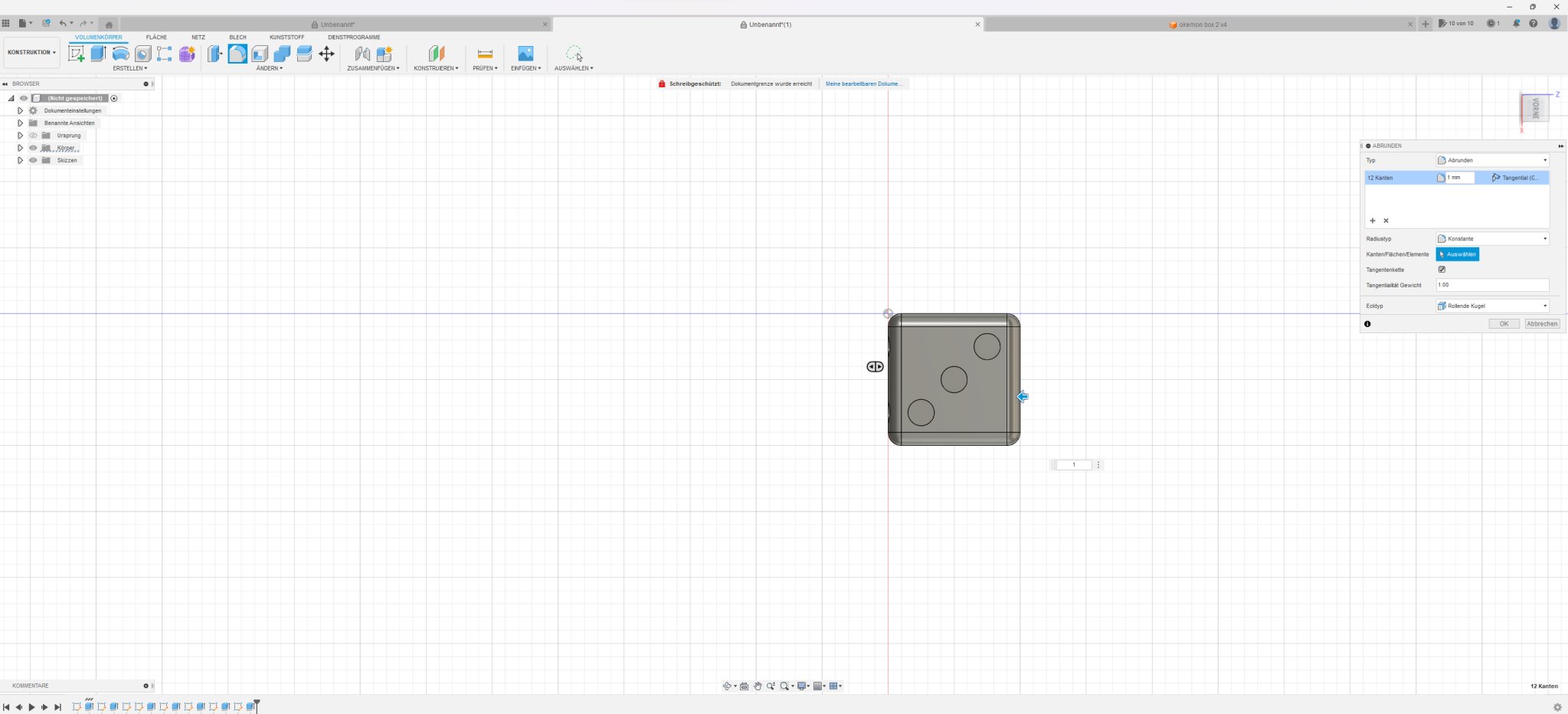This screenshot has height=714, width=1568.
Task: Switch to the BLECH ribbon tab
Action: pos(237,37)
